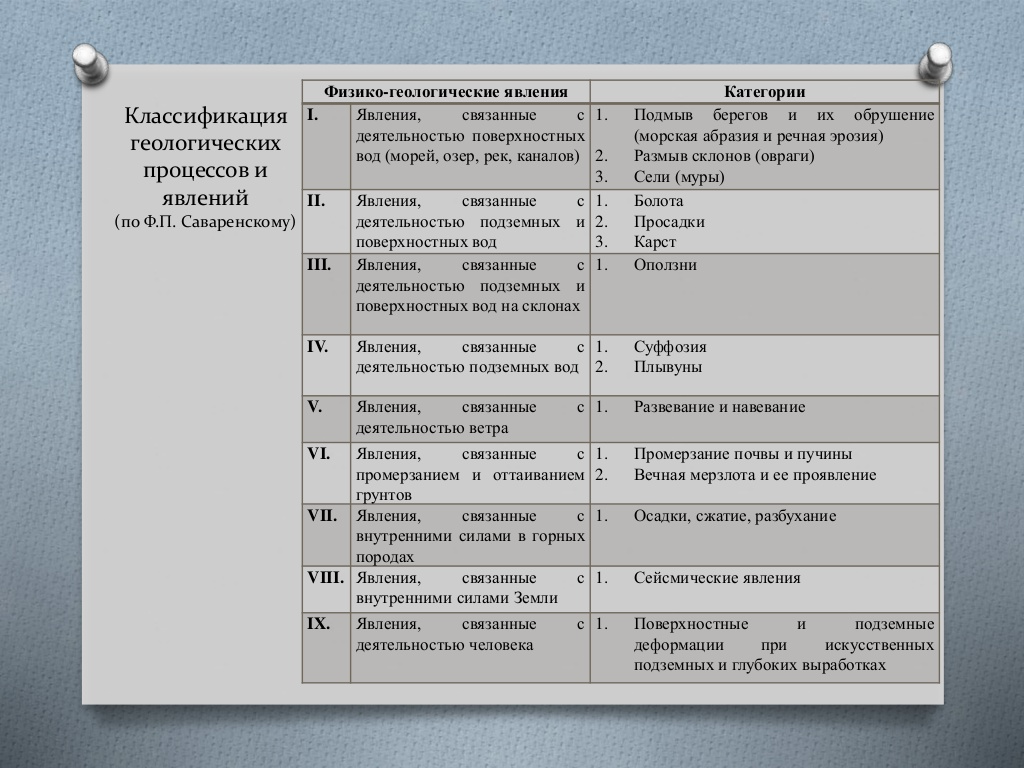Click 'Промерзание почвы и пучины'
The width and height of the screenshot is (1024, 768).
tap(743, 454)
